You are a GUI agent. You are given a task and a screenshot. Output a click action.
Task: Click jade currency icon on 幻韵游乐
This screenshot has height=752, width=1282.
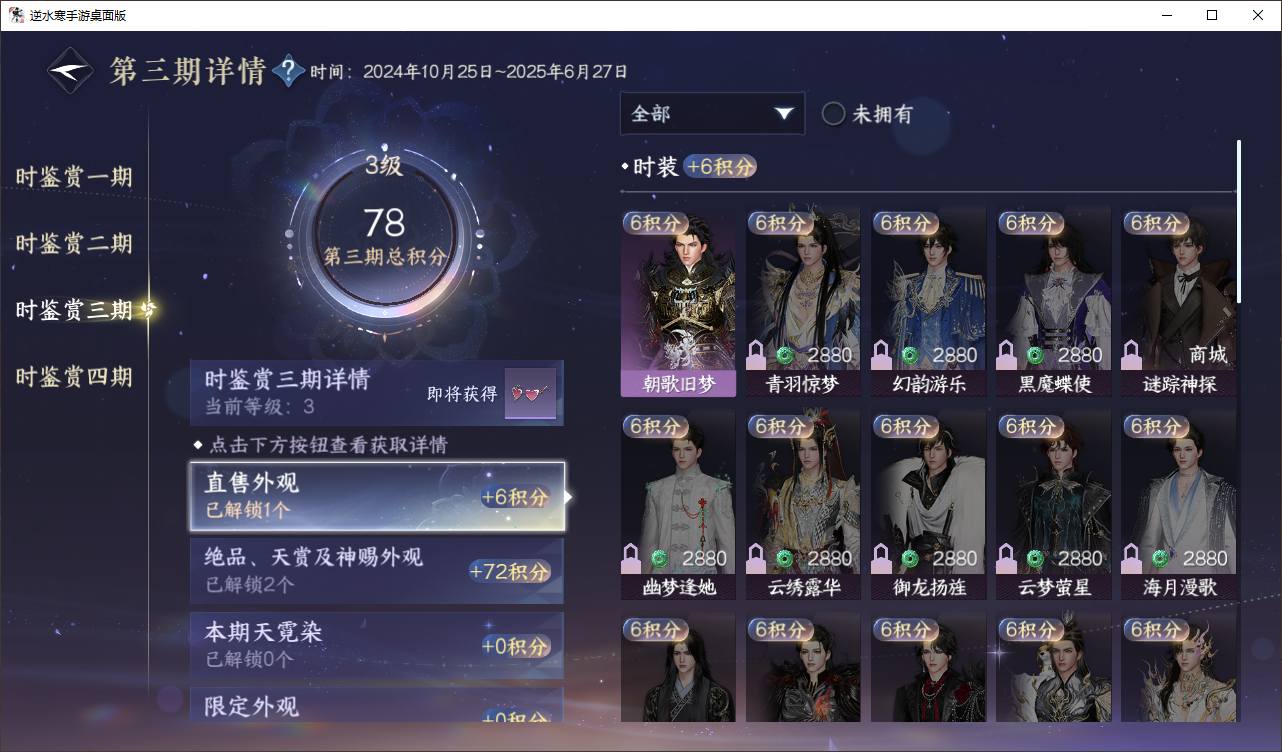[x=910, y=355]
